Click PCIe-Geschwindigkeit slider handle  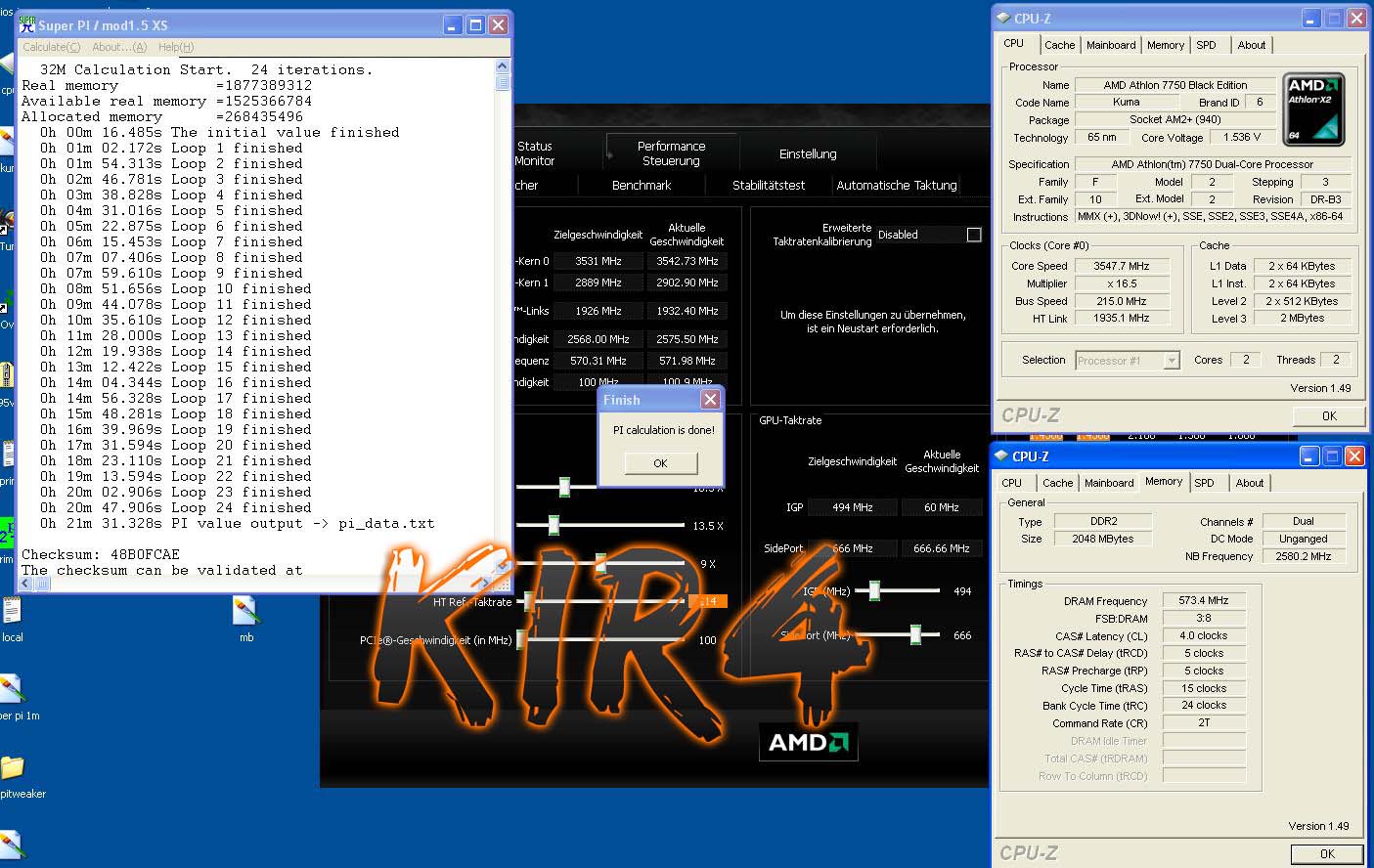[x=521, y=639]
